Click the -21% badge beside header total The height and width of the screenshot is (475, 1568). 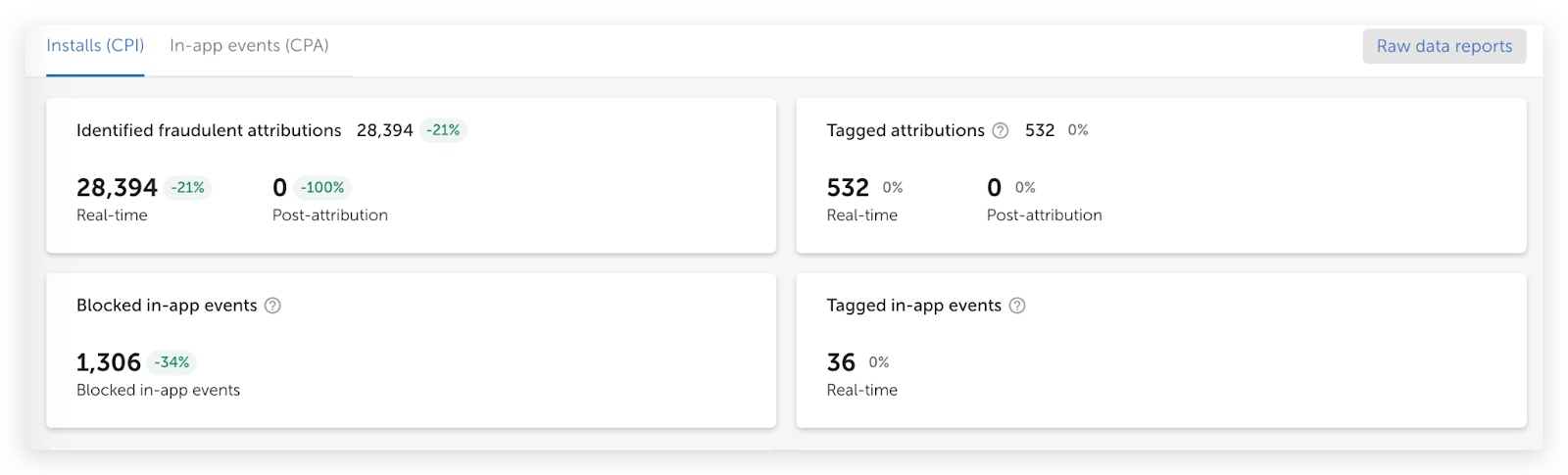443,130
